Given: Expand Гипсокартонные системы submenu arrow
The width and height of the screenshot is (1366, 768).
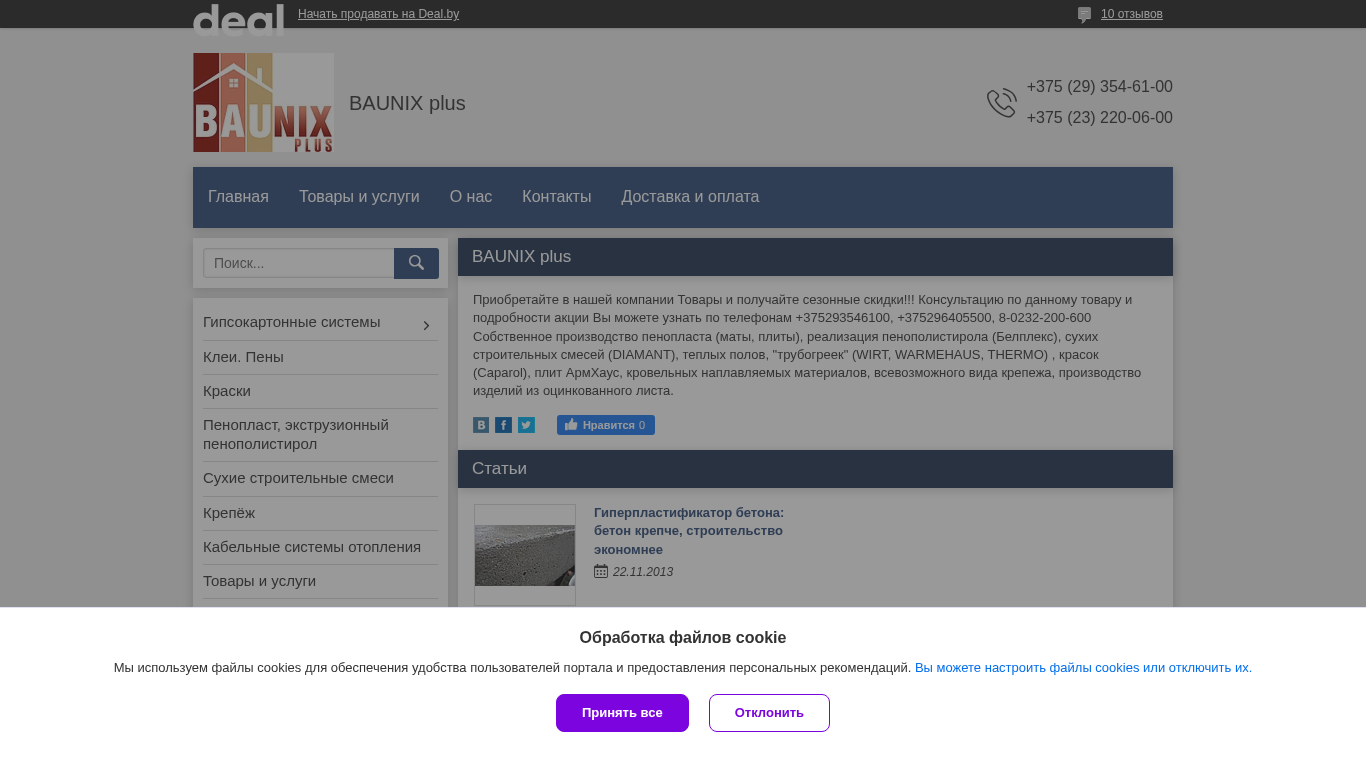Looking at the screenshot, I should 427,325.
